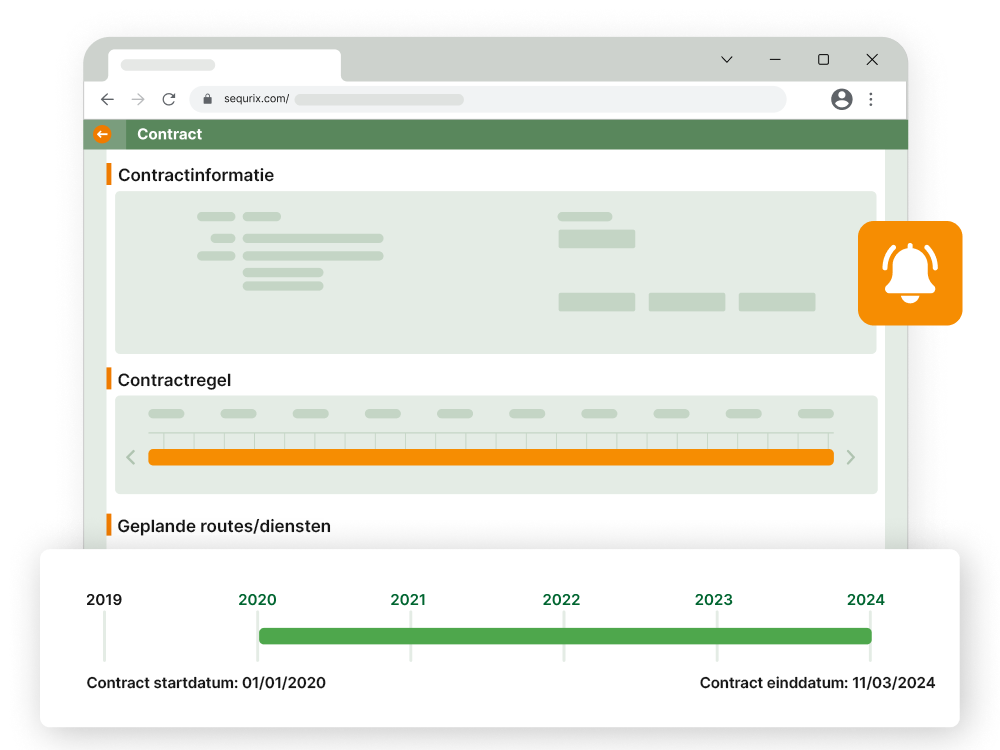1000x750 pixels.
Task: Select the active browser tab
Action: point(224,65)
